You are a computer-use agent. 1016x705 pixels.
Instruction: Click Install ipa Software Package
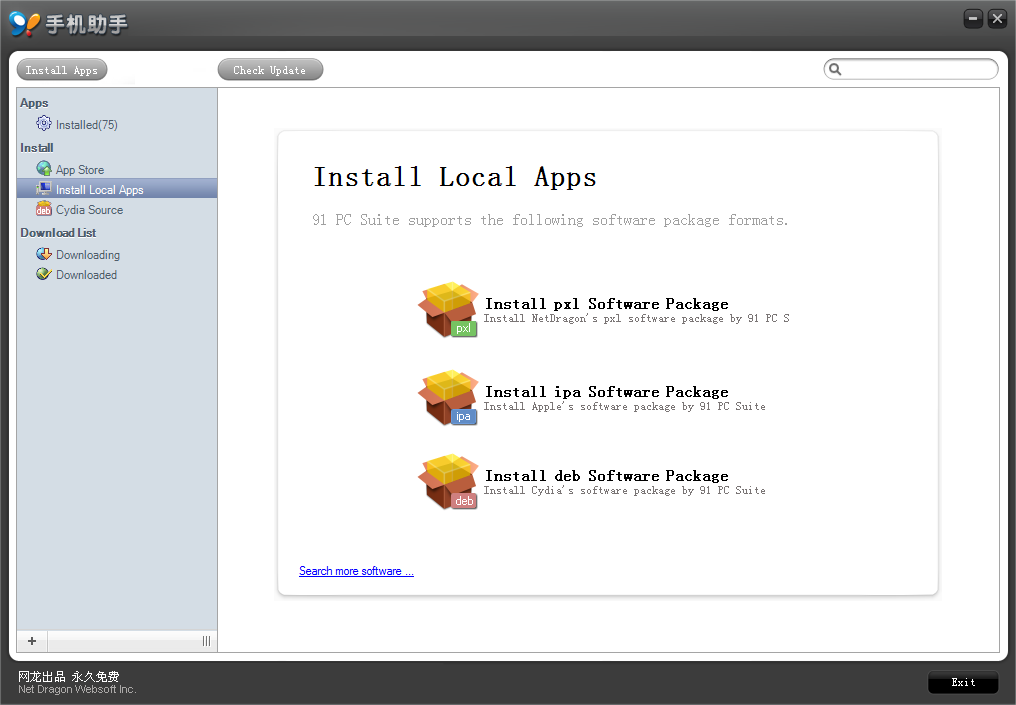(606, 392)
